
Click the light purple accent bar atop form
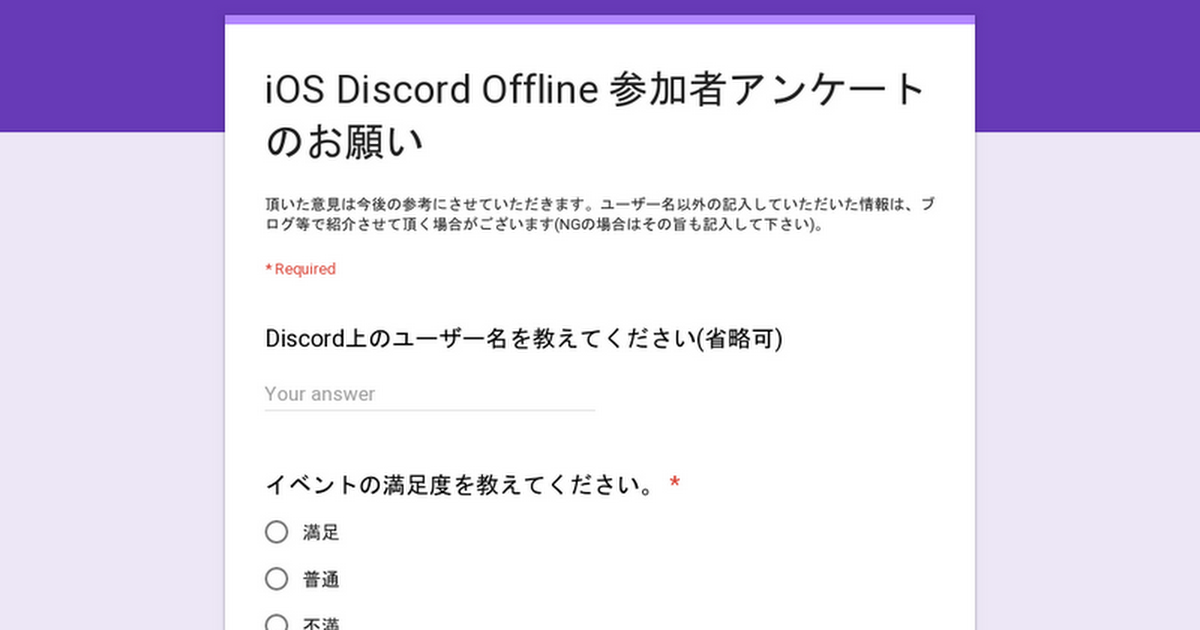pyautogui.click(x=600, y=19)
